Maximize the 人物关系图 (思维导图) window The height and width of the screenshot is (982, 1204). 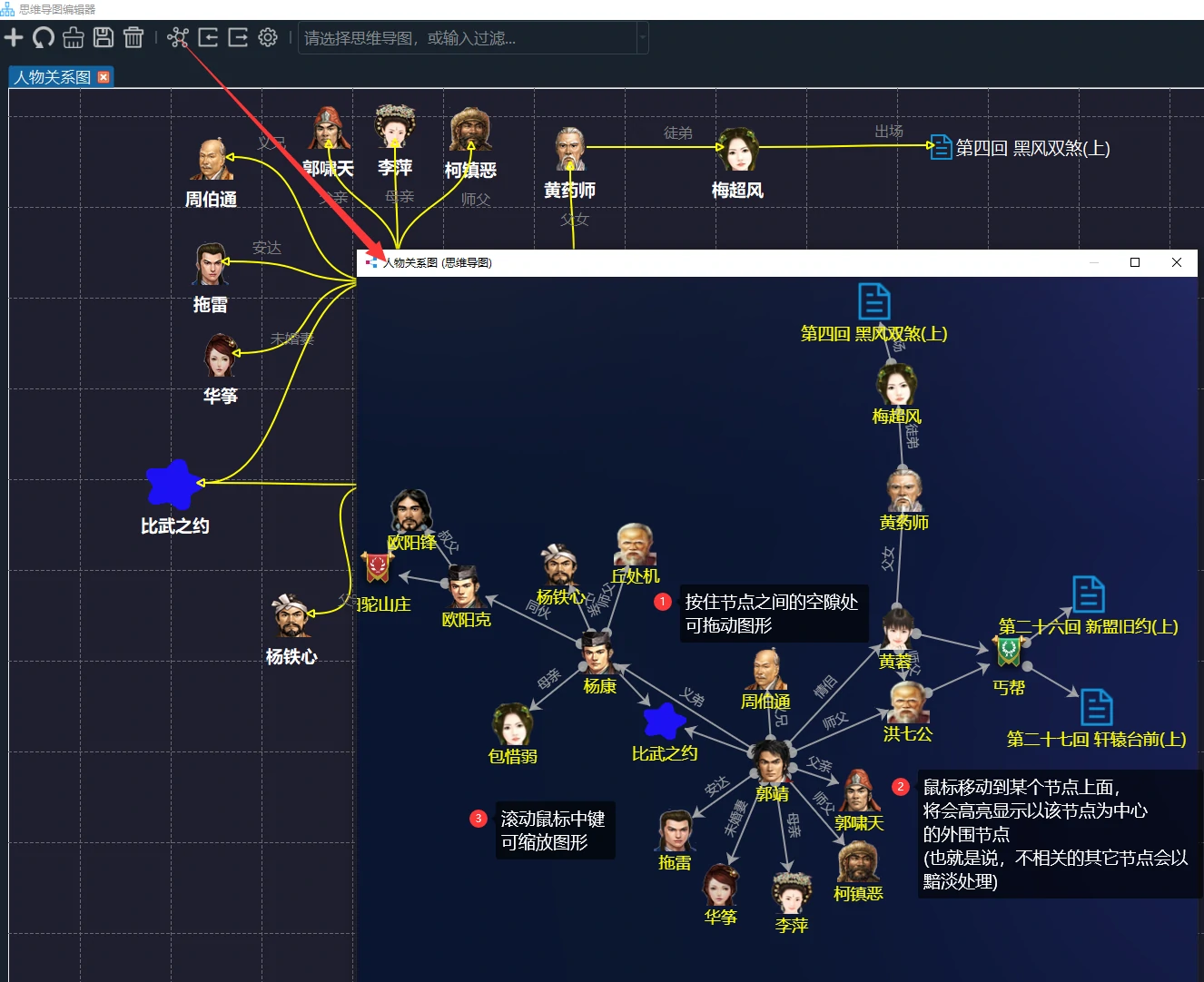click(x=1135, y=262)
